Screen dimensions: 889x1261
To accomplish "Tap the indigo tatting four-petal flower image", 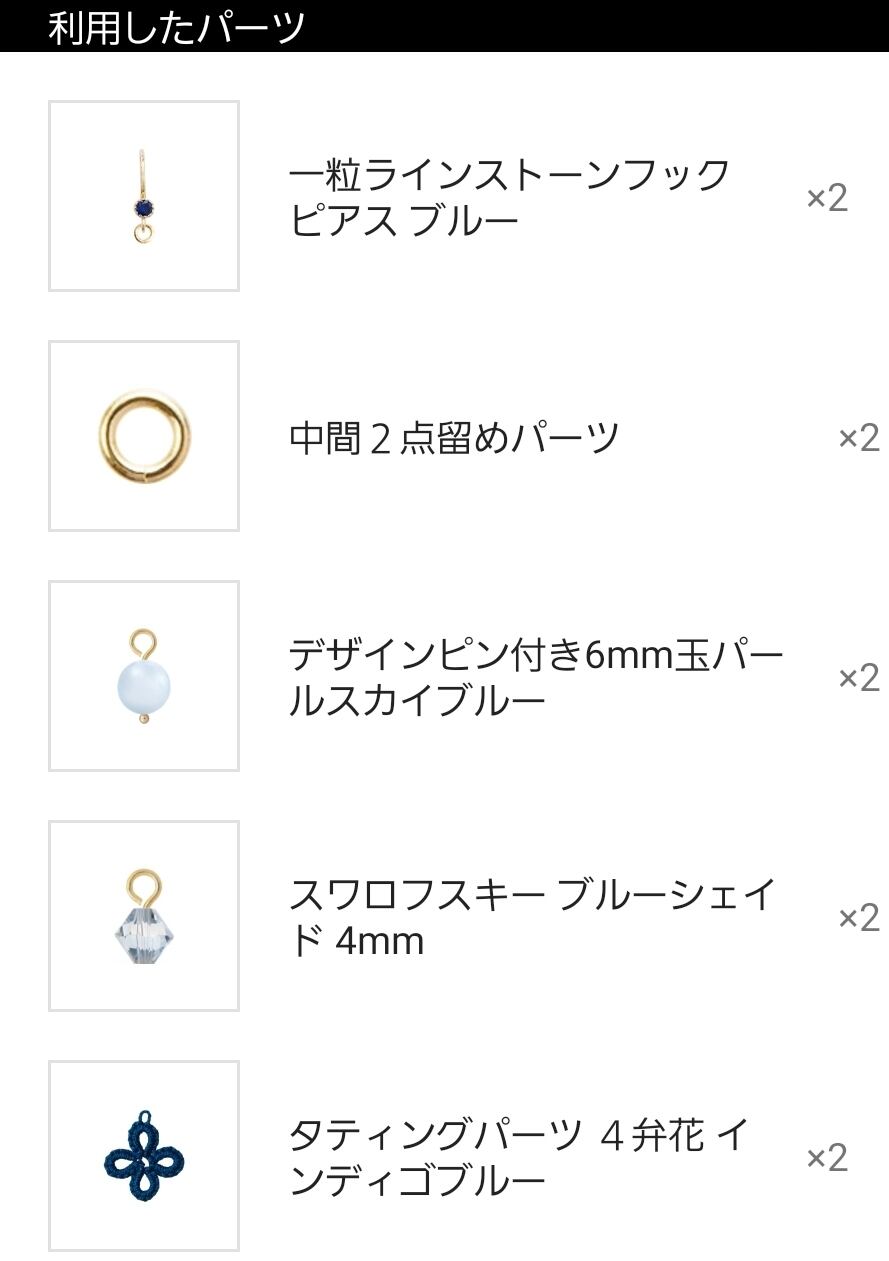I will click(x=144, y=1156).
